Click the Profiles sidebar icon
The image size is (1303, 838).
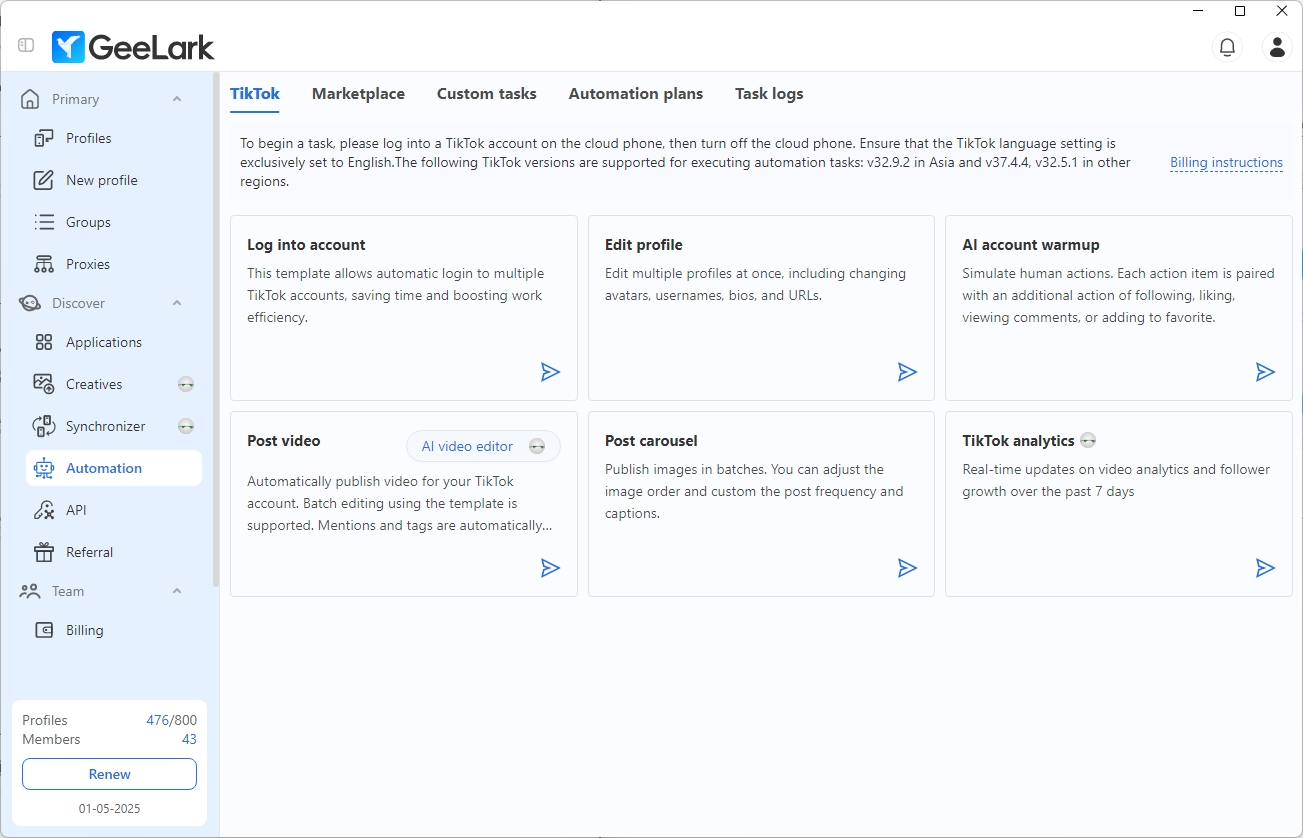pos(44,138)
